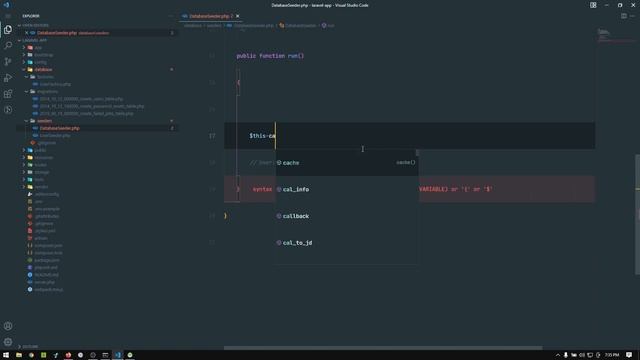Expand the tests folder

point(39,180)
